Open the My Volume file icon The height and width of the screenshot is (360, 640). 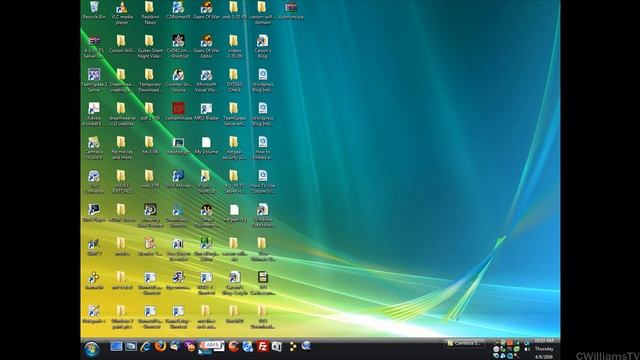(206, 145)
